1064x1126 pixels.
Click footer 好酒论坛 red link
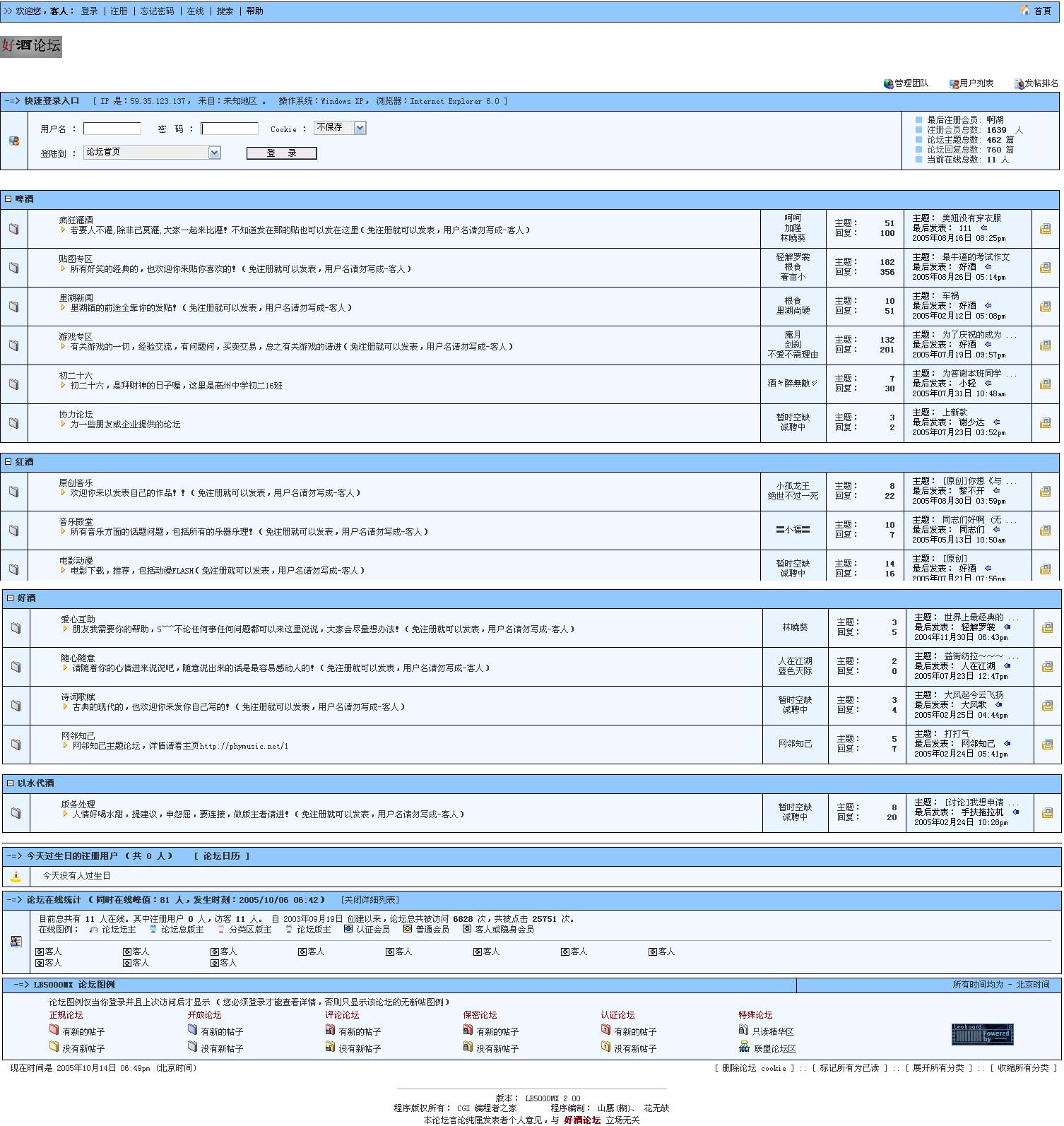click(x=581, y=1120)
